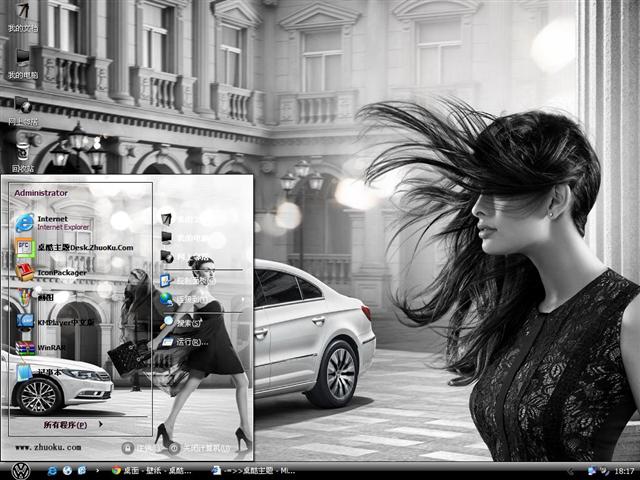This screenshot has width=640, height=480.
Task: Launch IconPackager from the Start menu
Action: 60,272
